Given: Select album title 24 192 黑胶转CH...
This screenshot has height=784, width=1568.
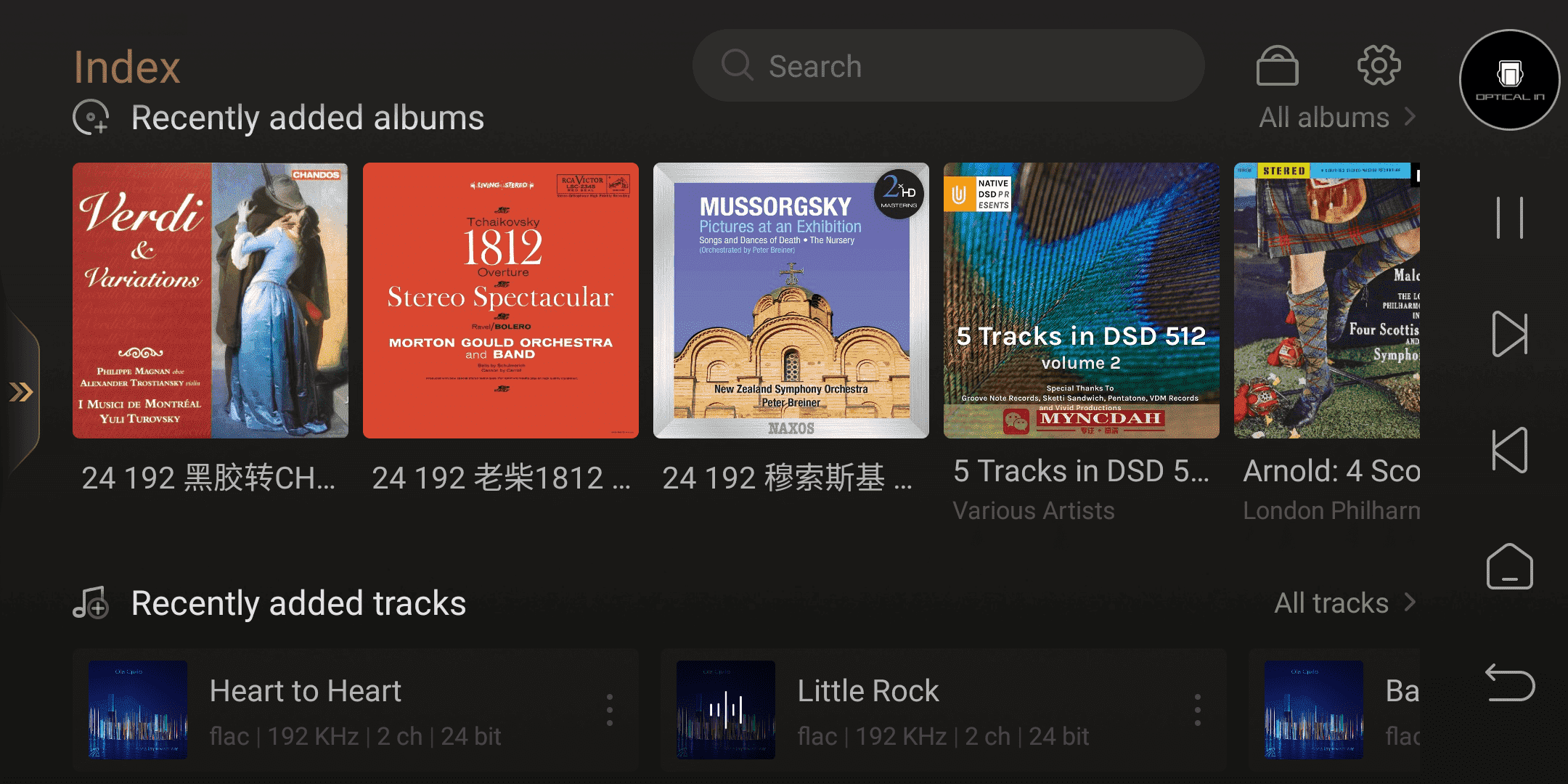Looking at the screenshot, I should [x=208, y=478].
